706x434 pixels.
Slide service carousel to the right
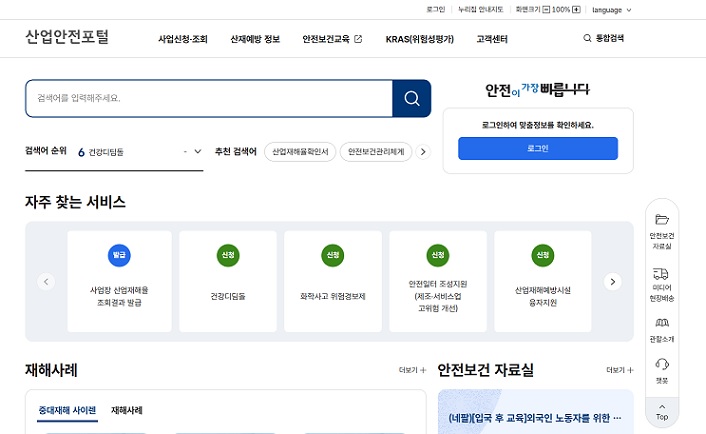(x=613, y=282)
